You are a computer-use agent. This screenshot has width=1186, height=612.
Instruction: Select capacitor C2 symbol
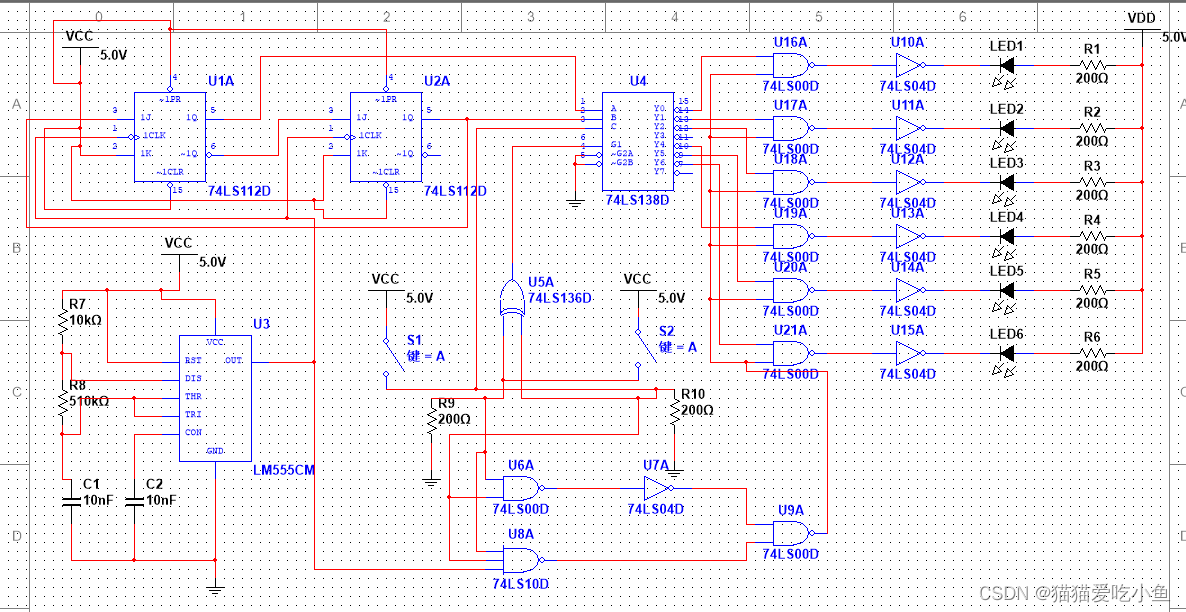134,501
